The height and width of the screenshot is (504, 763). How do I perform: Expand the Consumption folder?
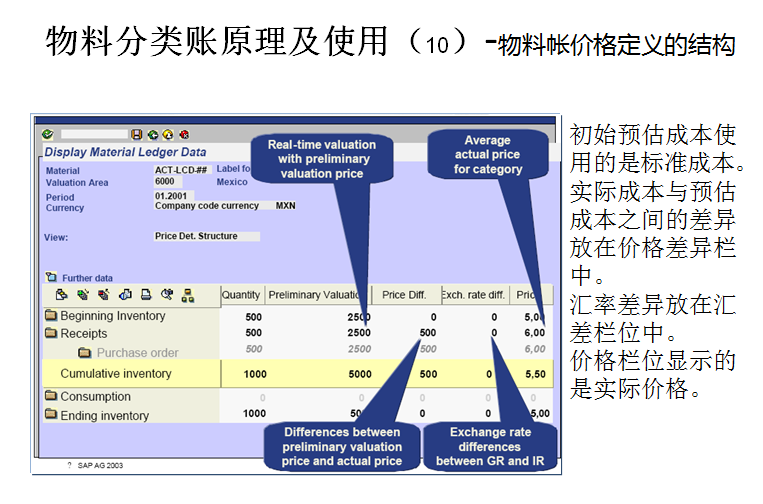point(51,396)
